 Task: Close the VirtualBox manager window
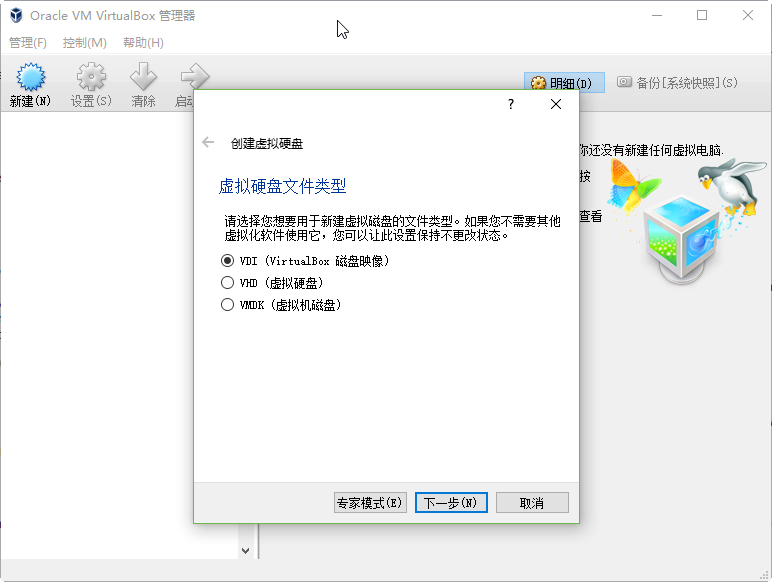pos(748,15)
